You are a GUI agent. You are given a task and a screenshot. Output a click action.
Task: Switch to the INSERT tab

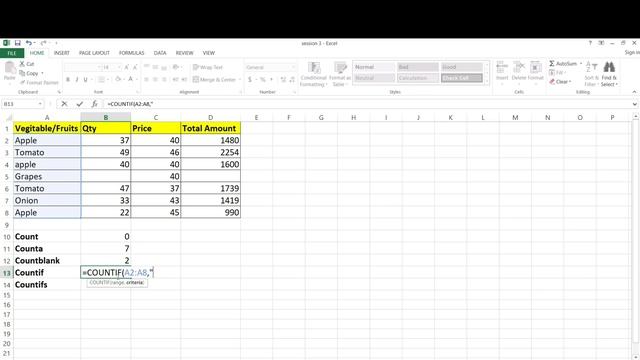click(62, 53)
